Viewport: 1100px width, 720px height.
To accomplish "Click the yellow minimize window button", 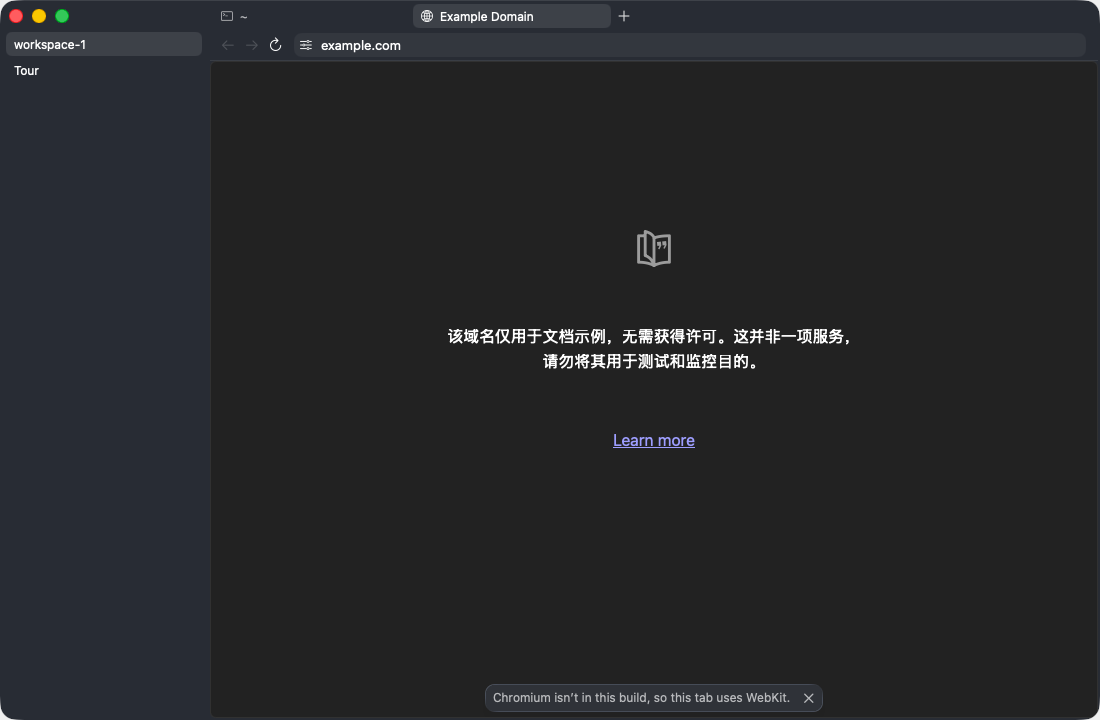I will [39, 16].
